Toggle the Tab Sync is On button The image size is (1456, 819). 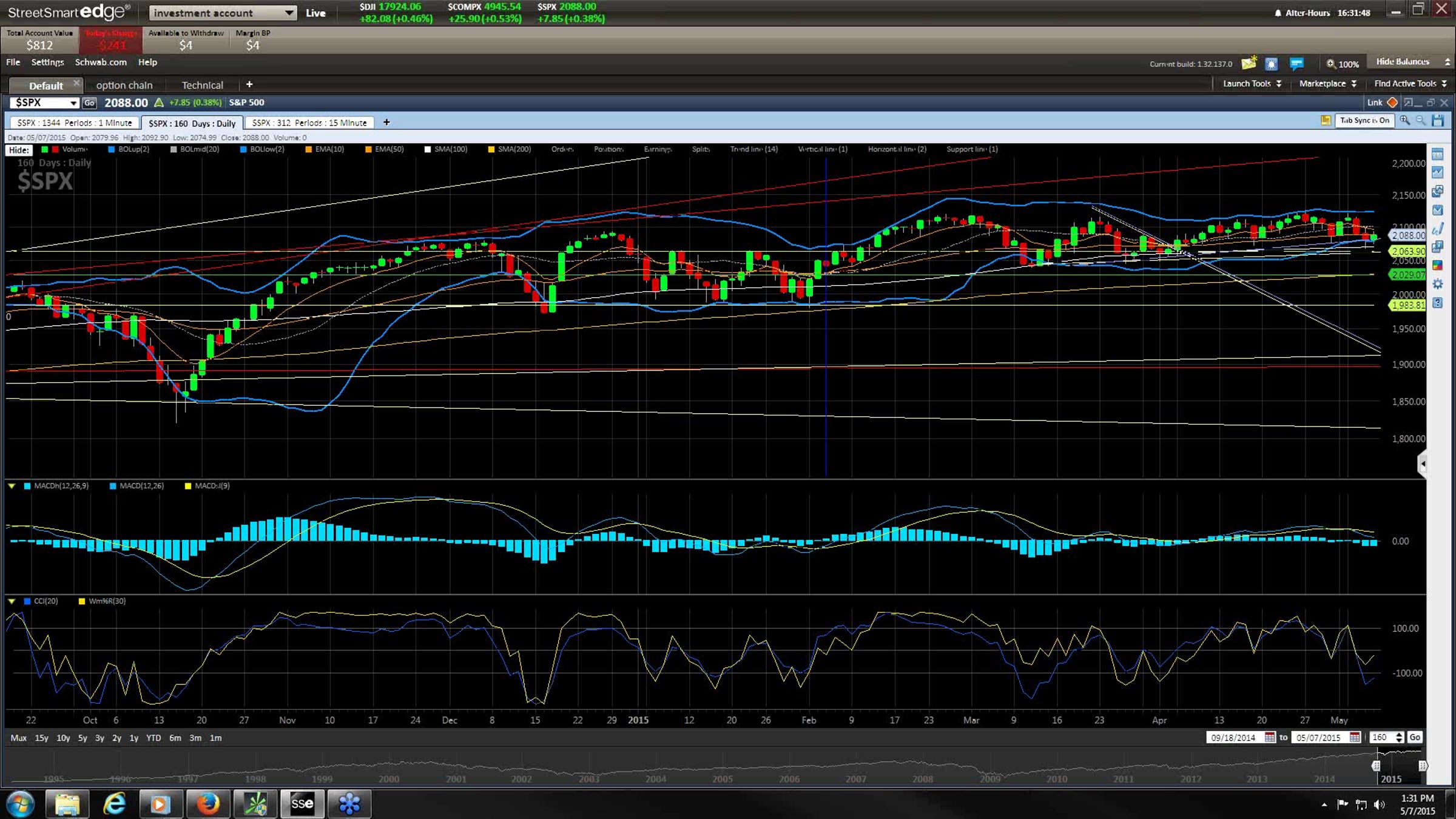1364,121
